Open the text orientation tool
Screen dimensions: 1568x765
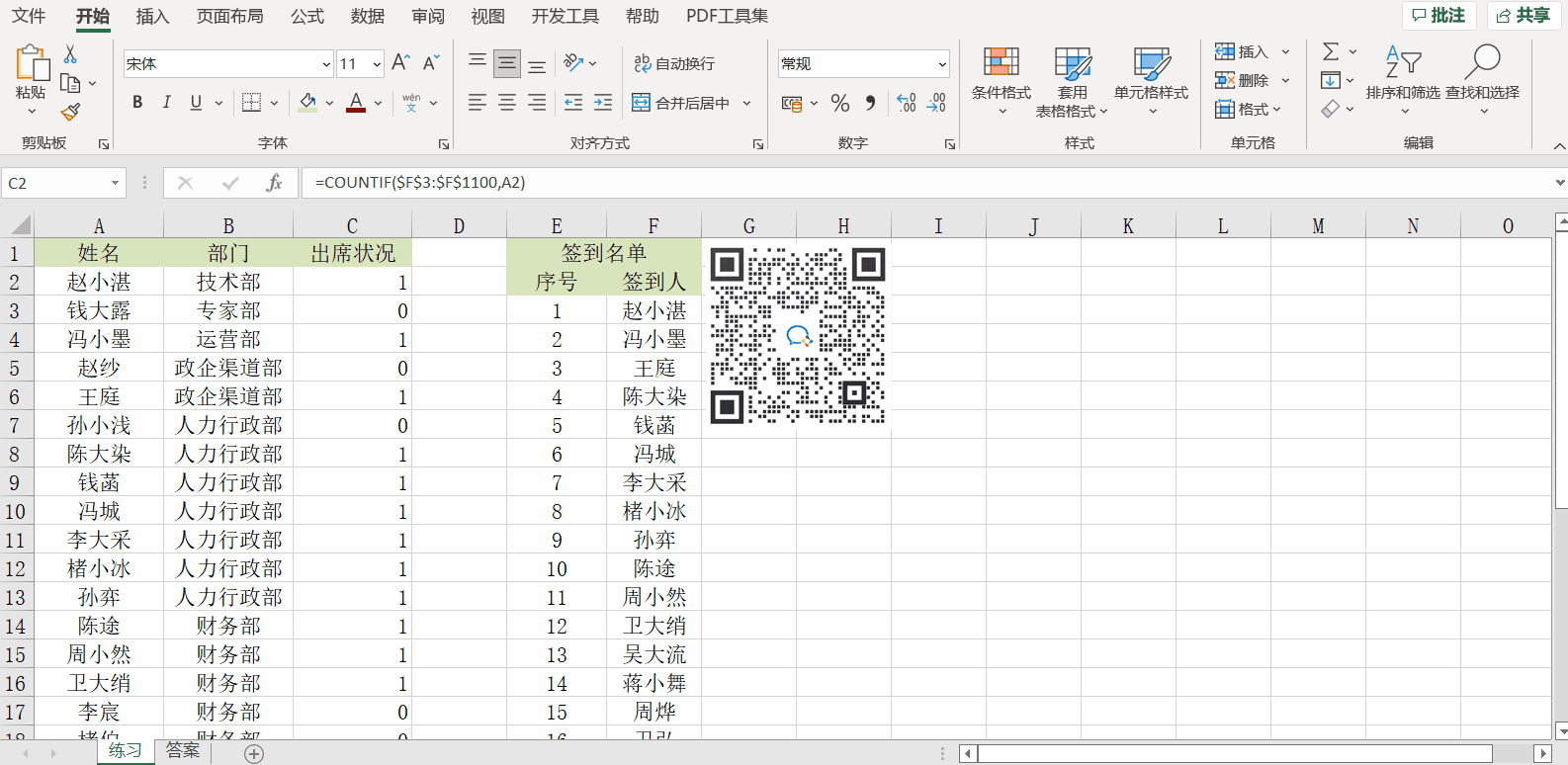(x=573, y=63)
